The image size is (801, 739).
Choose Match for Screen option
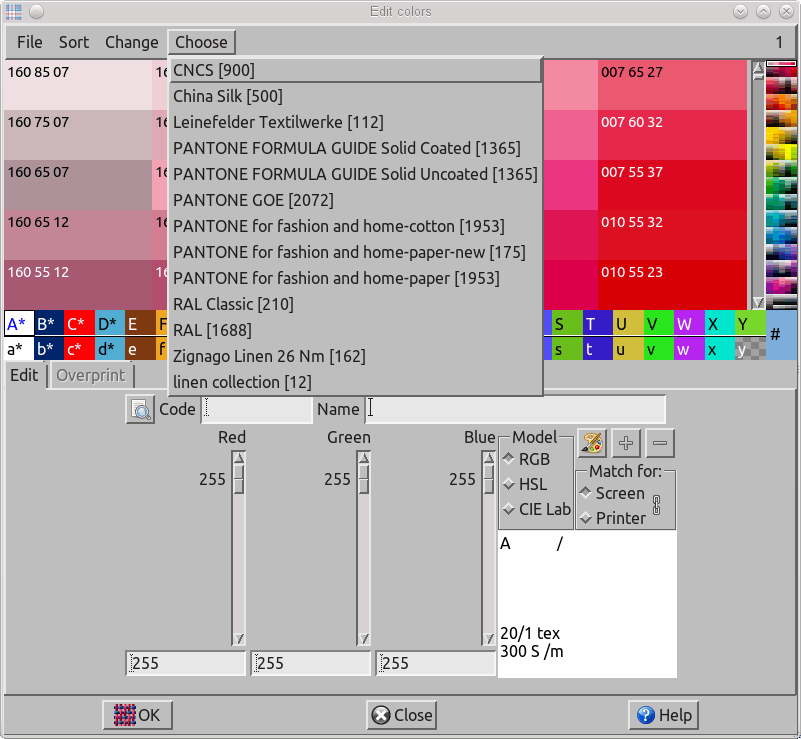pyautogui.click(x=612, y=493)
